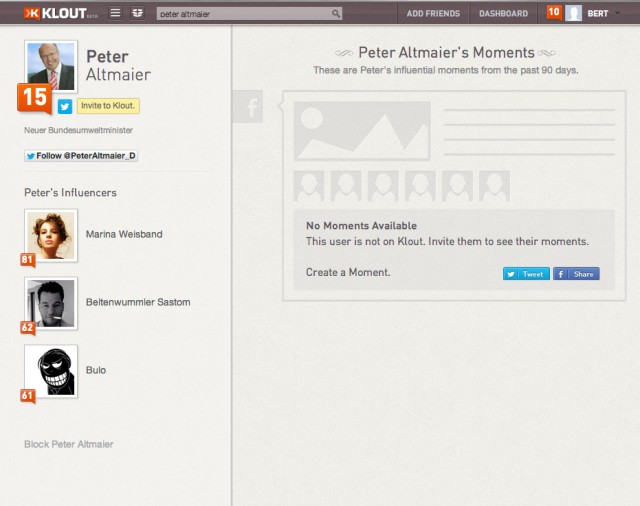Screen dimensions: 640x506
Task: Click the orange score 10 badge in header
Action: point(553,13)
